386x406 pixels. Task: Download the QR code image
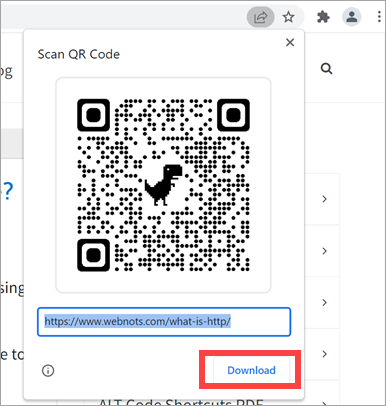(x=251, y=370)
